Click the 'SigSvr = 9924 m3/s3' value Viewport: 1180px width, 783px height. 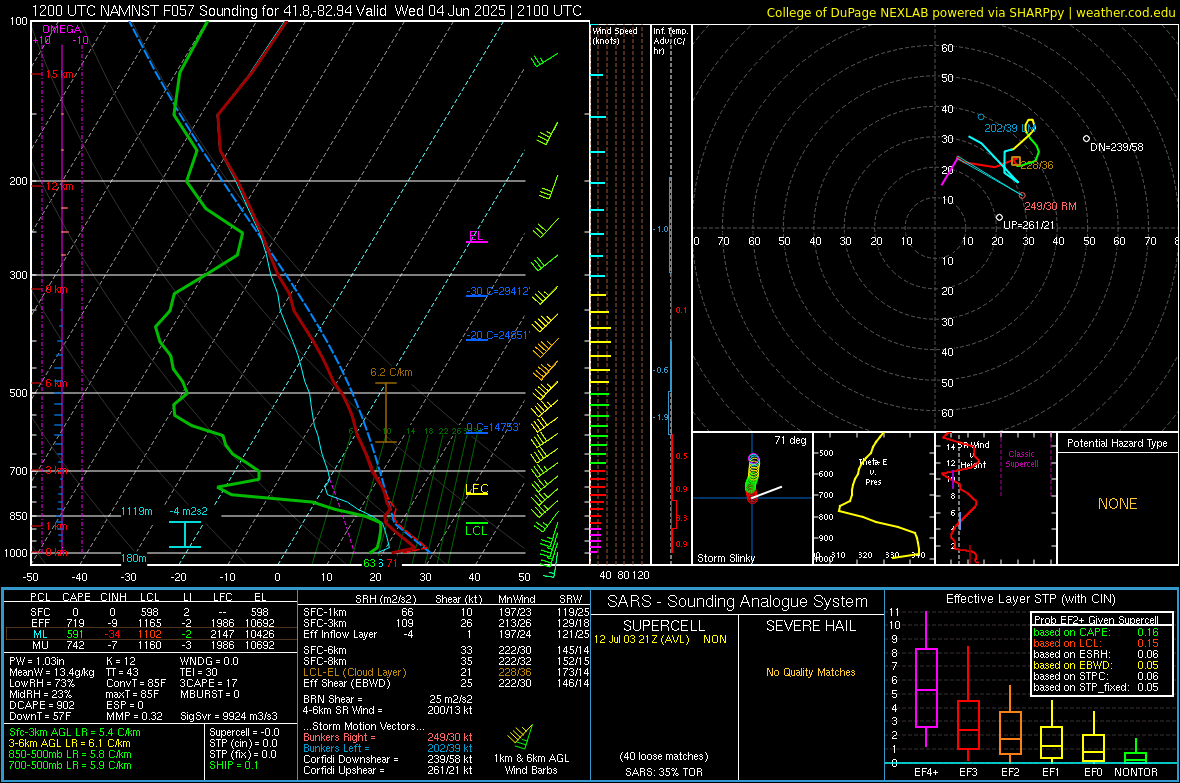pyautogui.click(x=229, y=717)
